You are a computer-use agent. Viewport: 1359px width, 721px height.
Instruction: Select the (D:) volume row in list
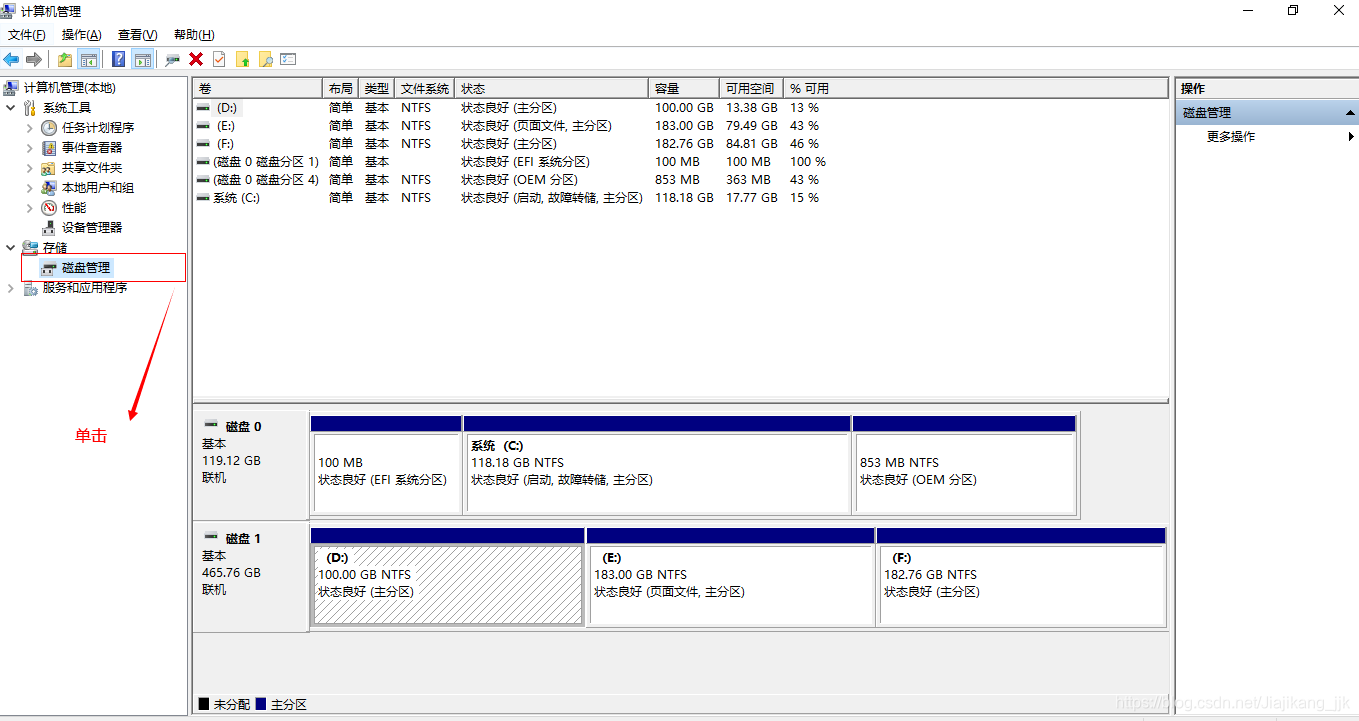click(x=680, y=108)
